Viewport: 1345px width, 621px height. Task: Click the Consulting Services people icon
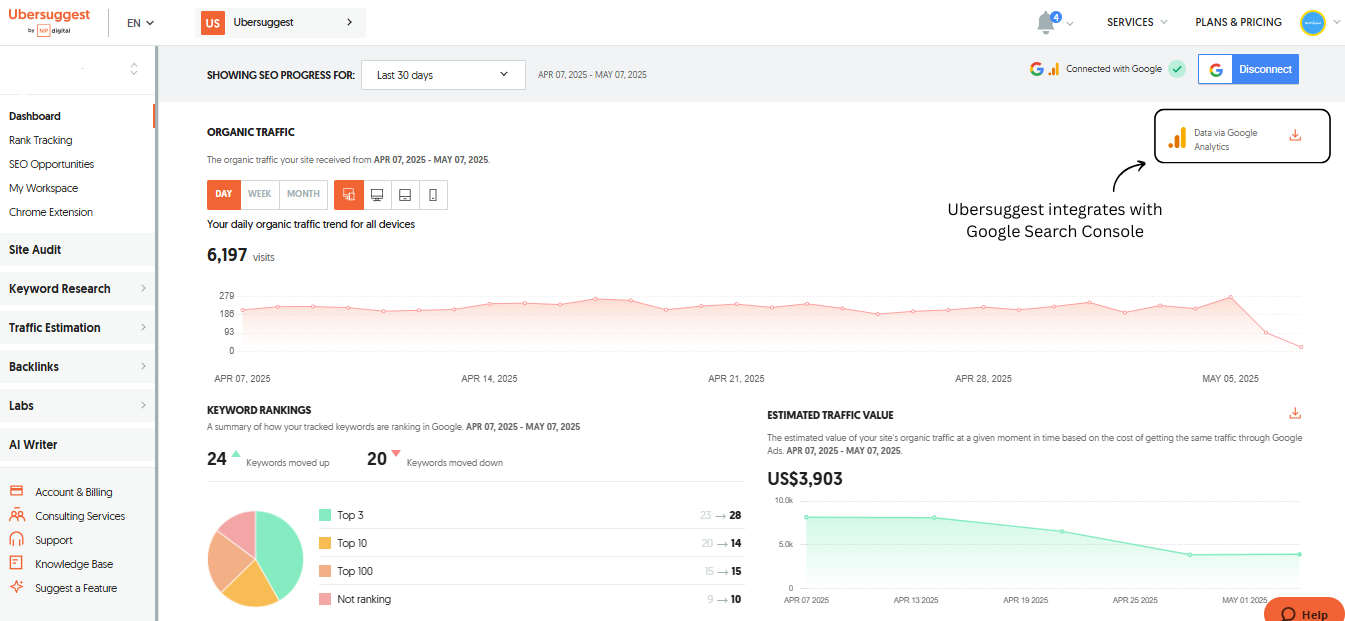click(16, 516)
